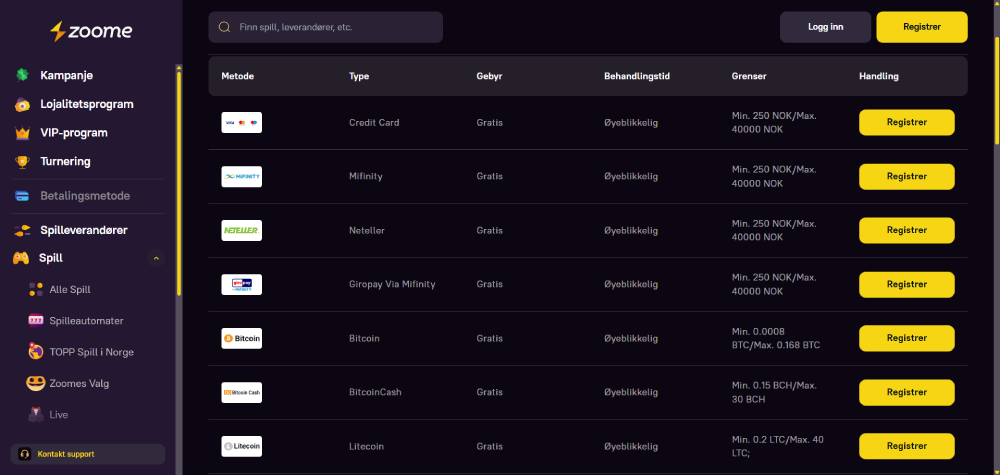Select Alle Spill in sidebar
The width and height of the screenshot is (1000, 475).
coord(70,290)
